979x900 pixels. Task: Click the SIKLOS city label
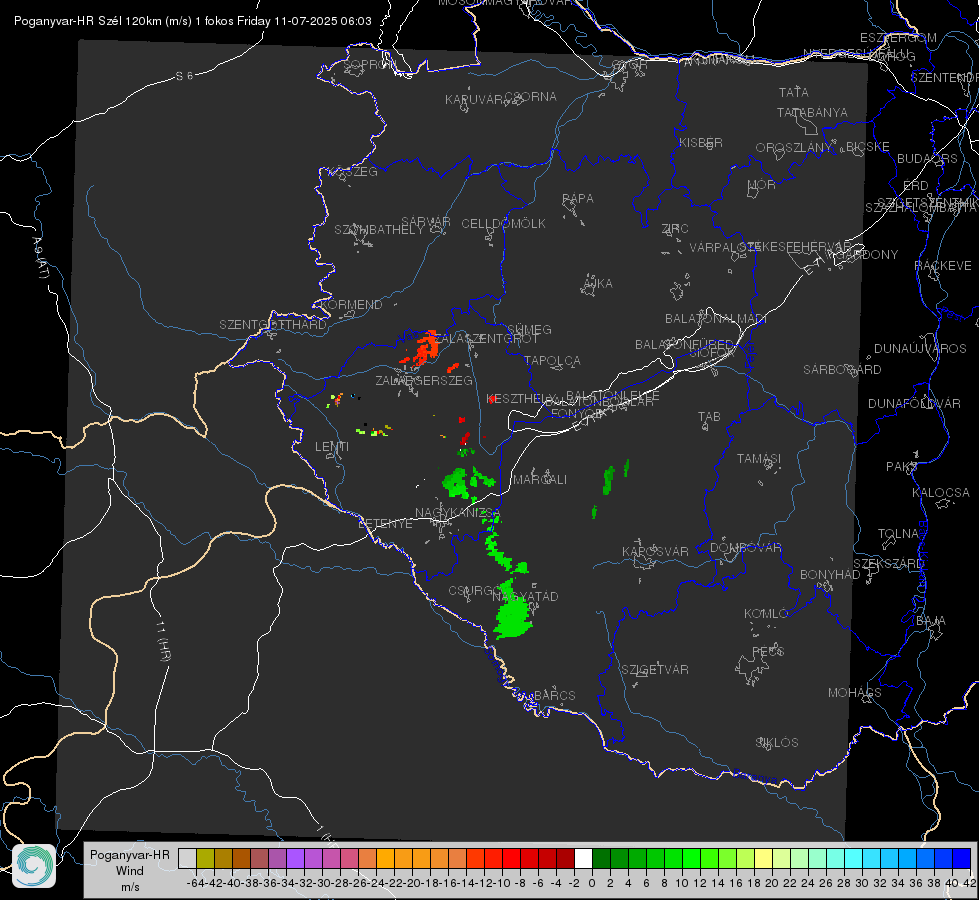(777, 743)
